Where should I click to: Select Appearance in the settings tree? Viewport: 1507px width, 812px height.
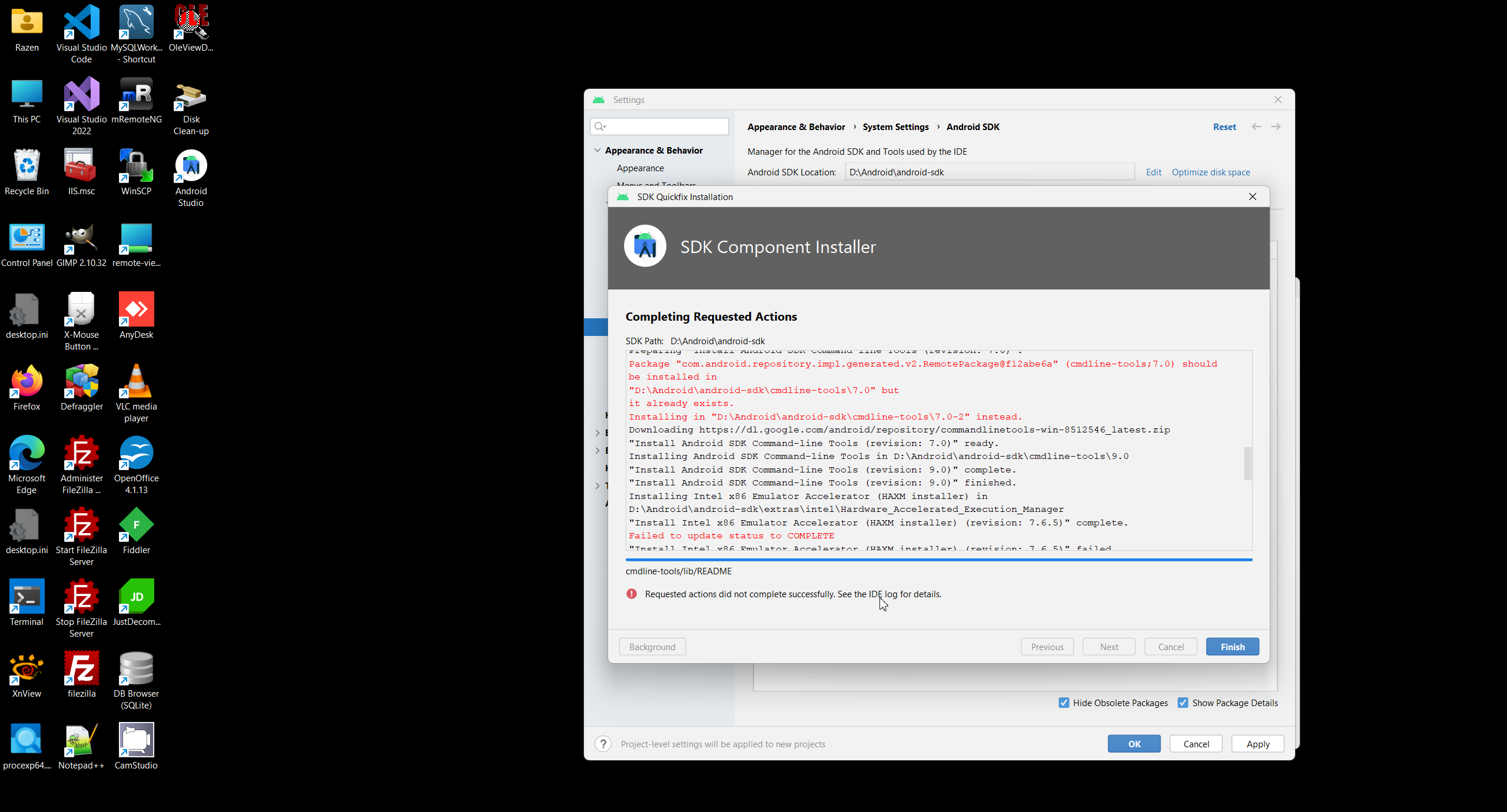click(640, 168)
